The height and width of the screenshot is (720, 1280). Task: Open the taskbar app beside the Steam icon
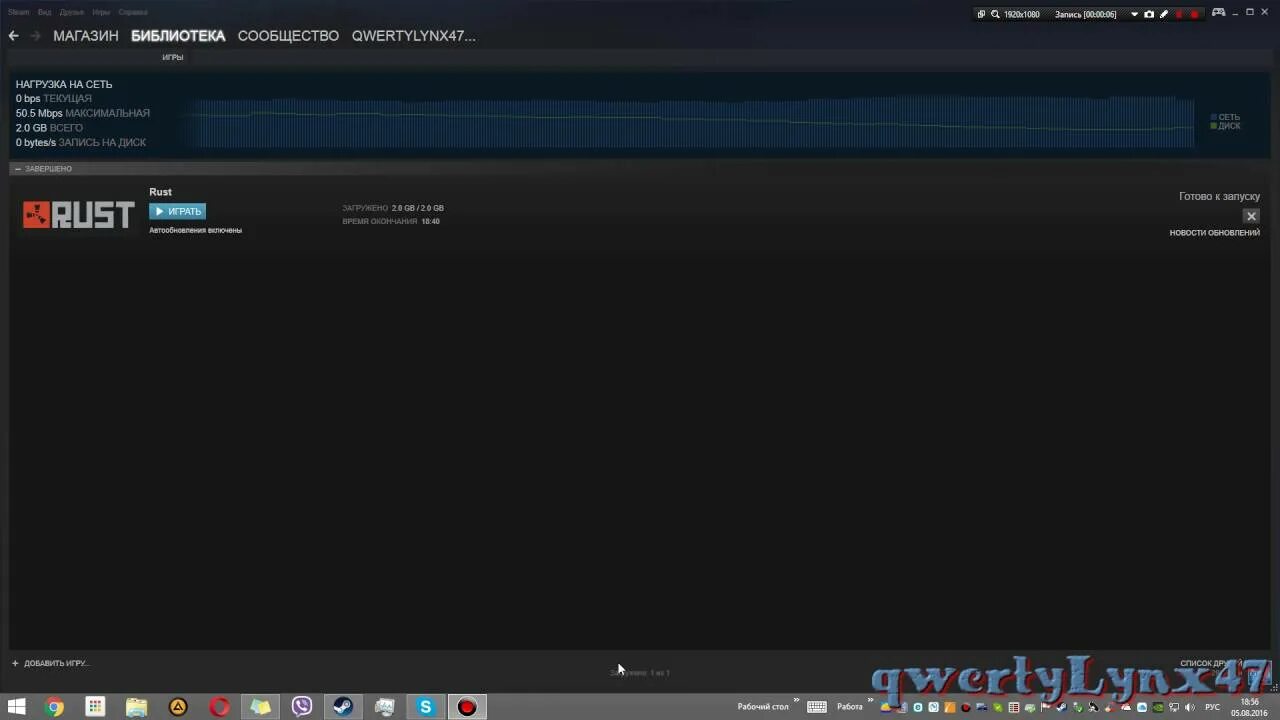384,707
